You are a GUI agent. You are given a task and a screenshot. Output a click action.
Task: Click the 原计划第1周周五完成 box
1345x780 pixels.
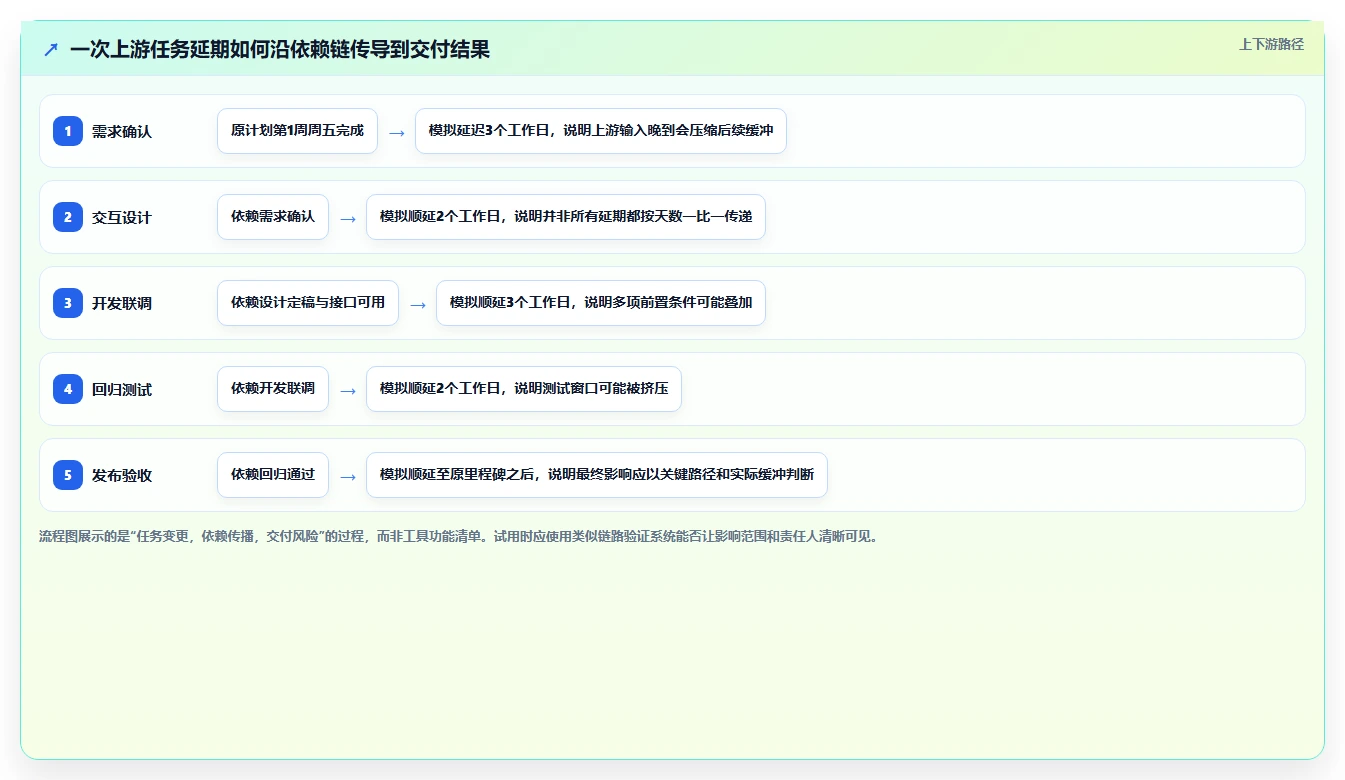tap(297, 131)
